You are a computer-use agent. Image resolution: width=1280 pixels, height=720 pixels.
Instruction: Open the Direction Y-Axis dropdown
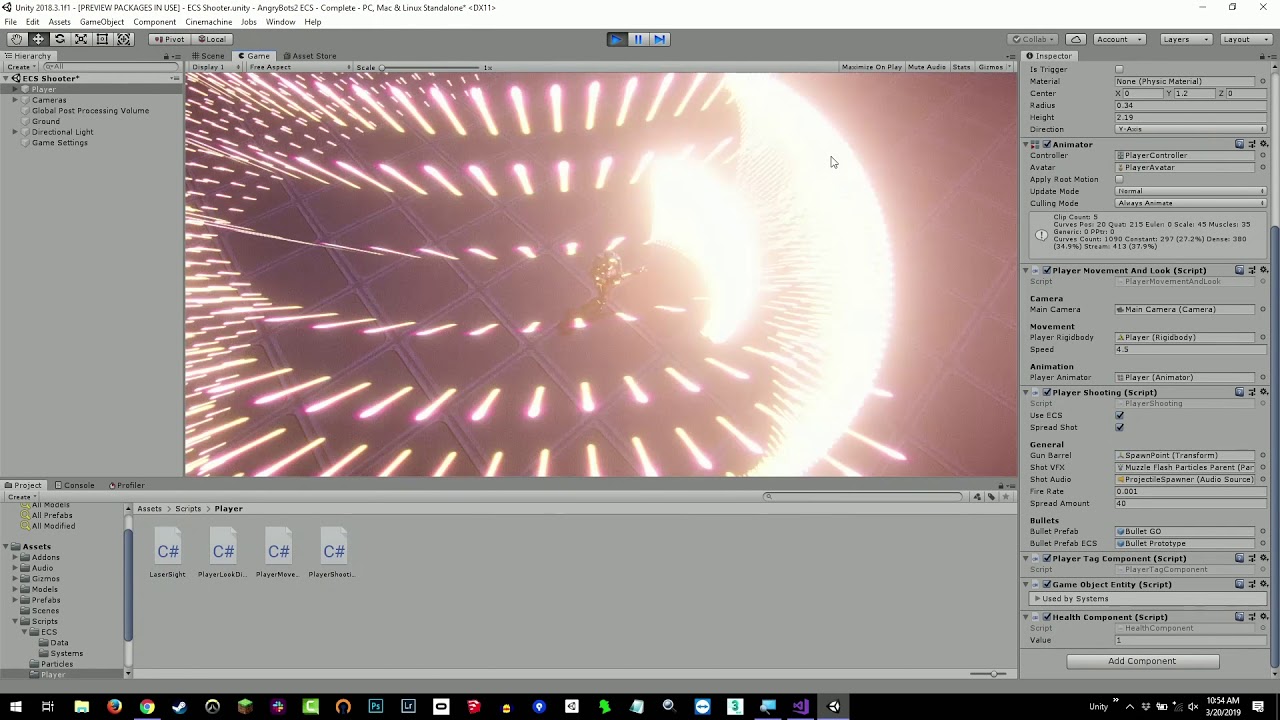(1191, 129)
